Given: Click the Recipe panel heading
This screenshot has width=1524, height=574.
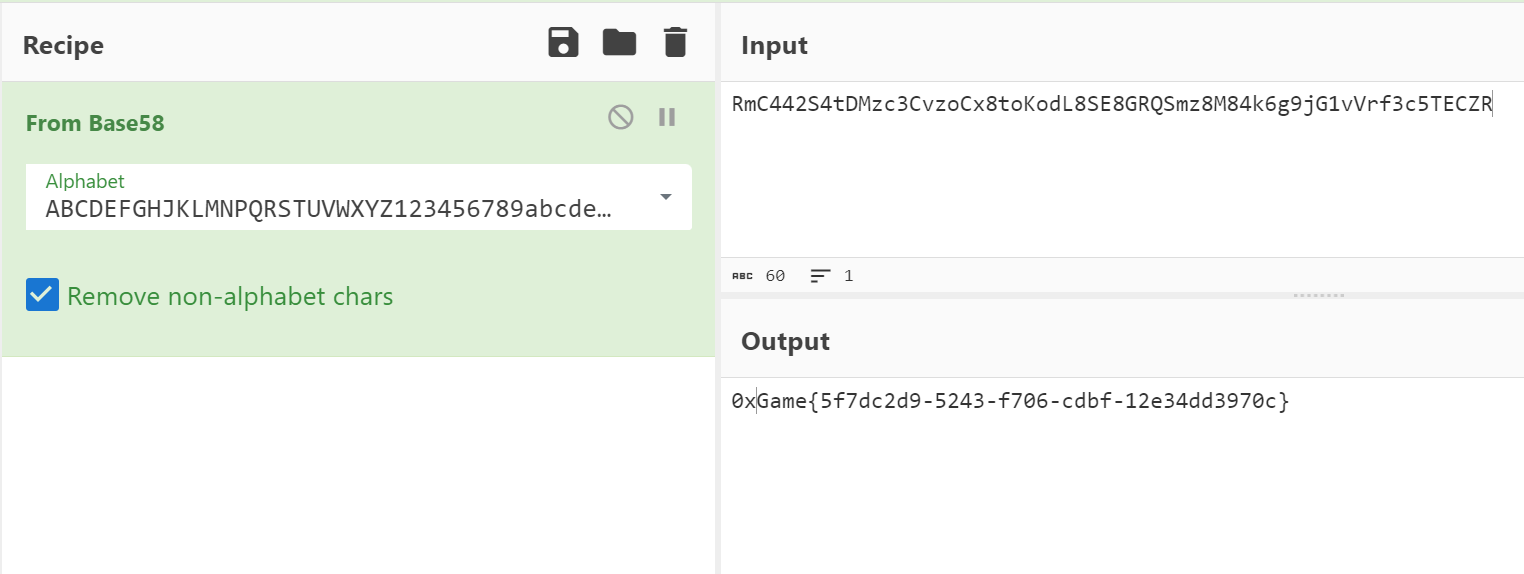Looking at the screenshot, I should [x=63, y=45].
